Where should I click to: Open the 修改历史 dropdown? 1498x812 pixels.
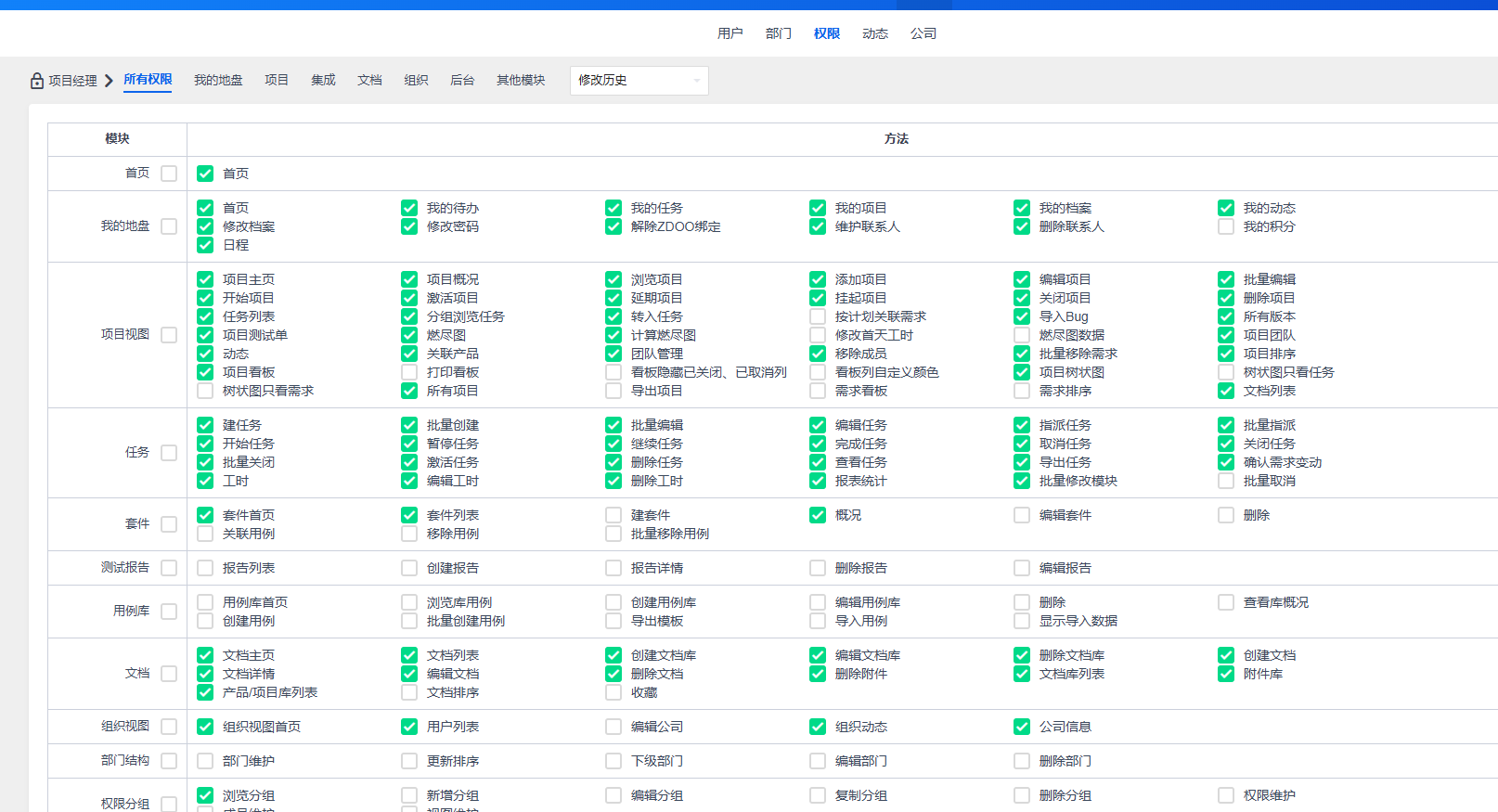click(x=639, y=81)
